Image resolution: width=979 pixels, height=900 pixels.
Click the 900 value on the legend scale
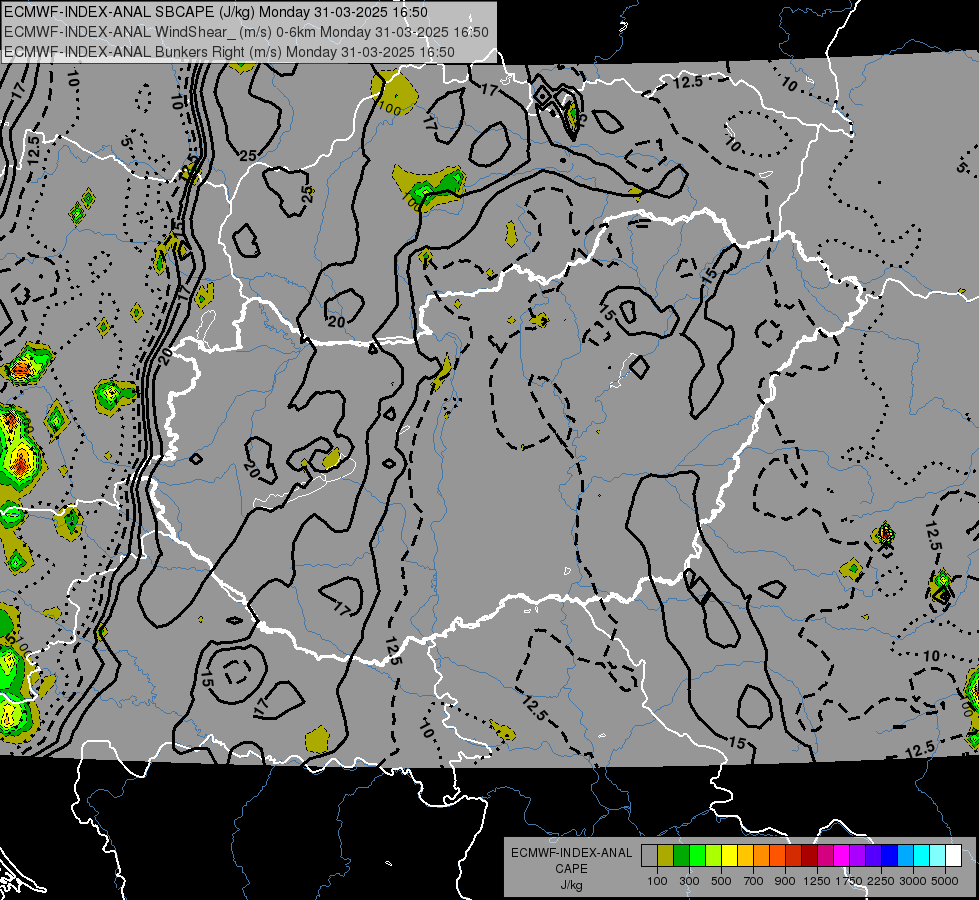tap(785, 881)
